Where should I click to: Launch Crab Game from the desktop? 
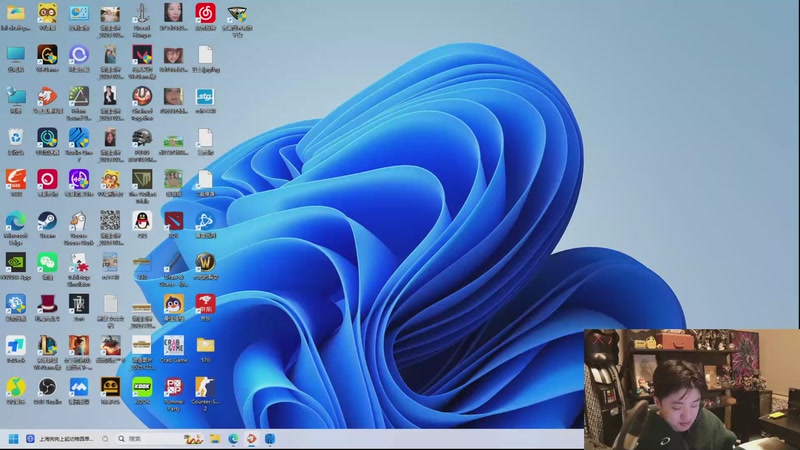(173, 345)
